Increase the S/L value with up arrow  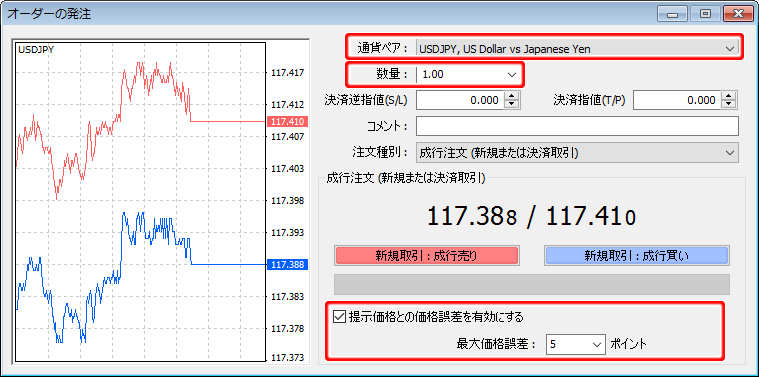pyautogui.click(x=512, y=96)
